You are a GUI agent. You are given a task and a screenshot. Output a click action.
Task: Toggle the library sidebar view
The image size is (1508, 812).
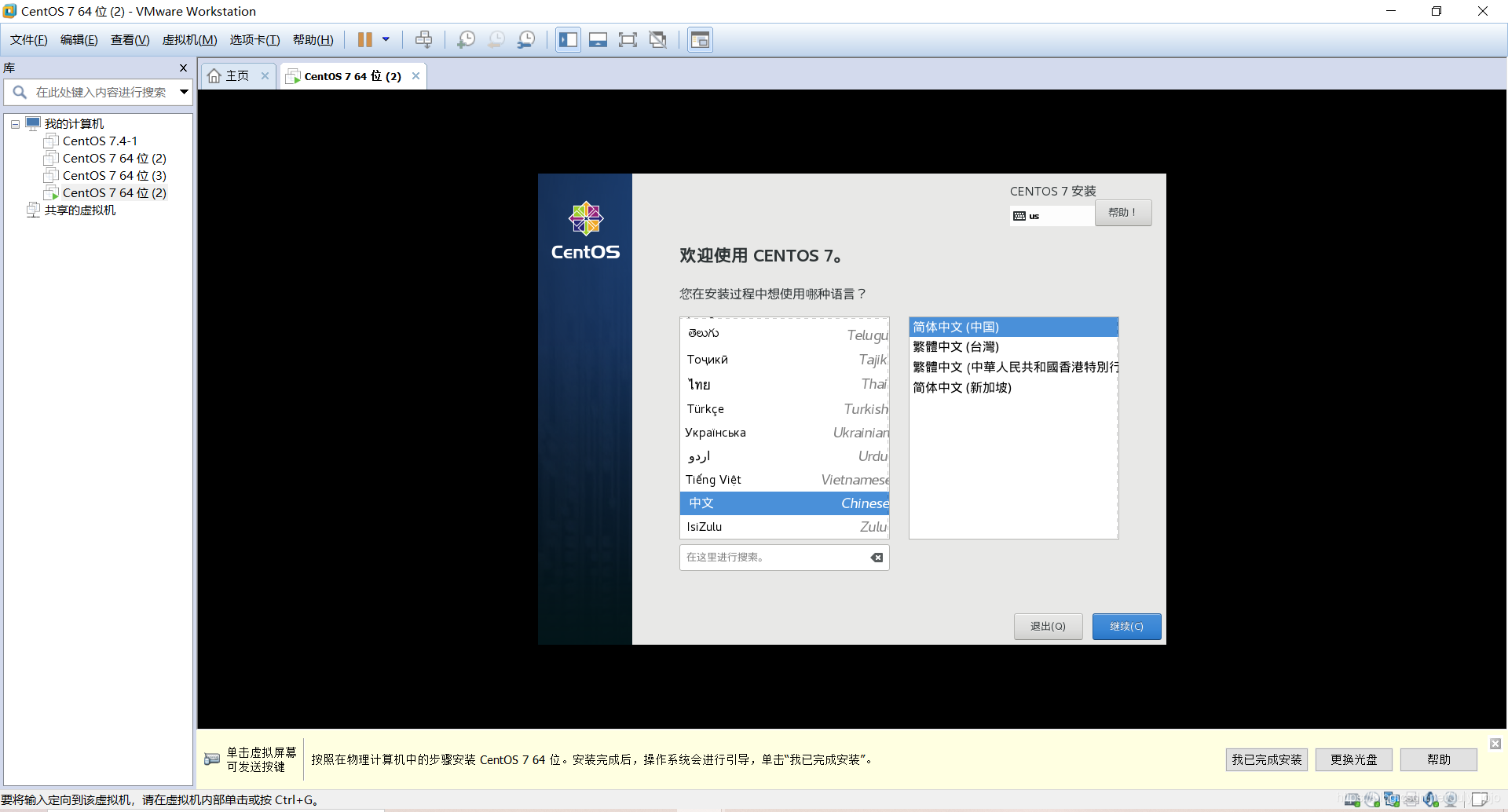pos(568,39)
